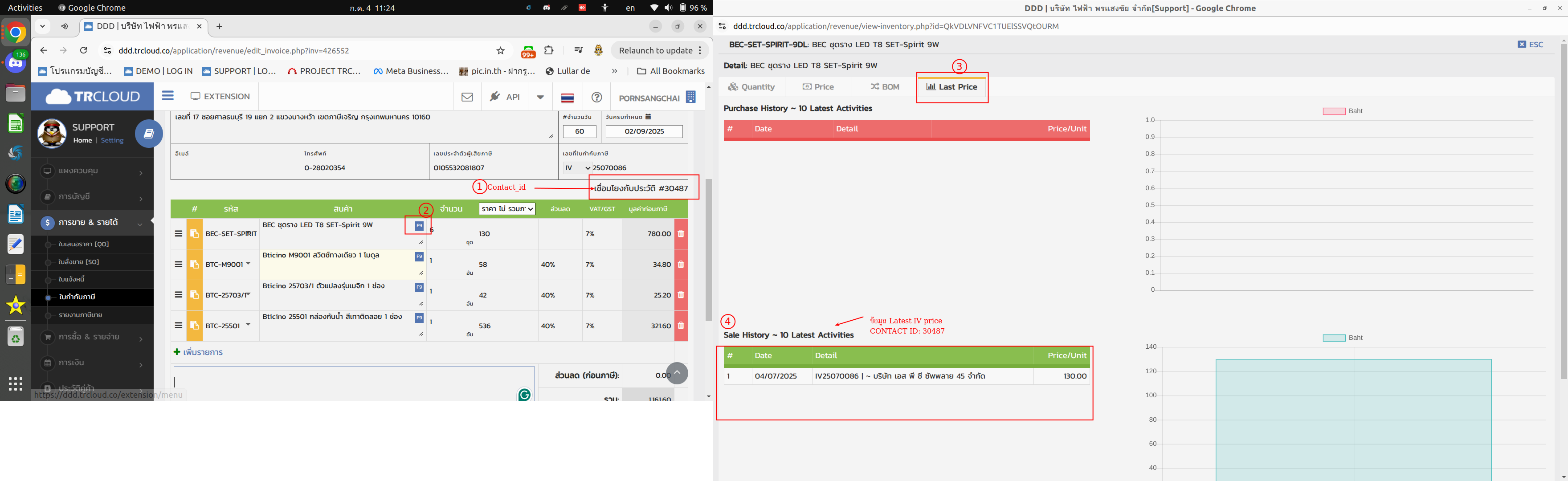Click the due date field 02/09/2025
This screenshot has width=1568, height=481.
(x=644, y=131)
